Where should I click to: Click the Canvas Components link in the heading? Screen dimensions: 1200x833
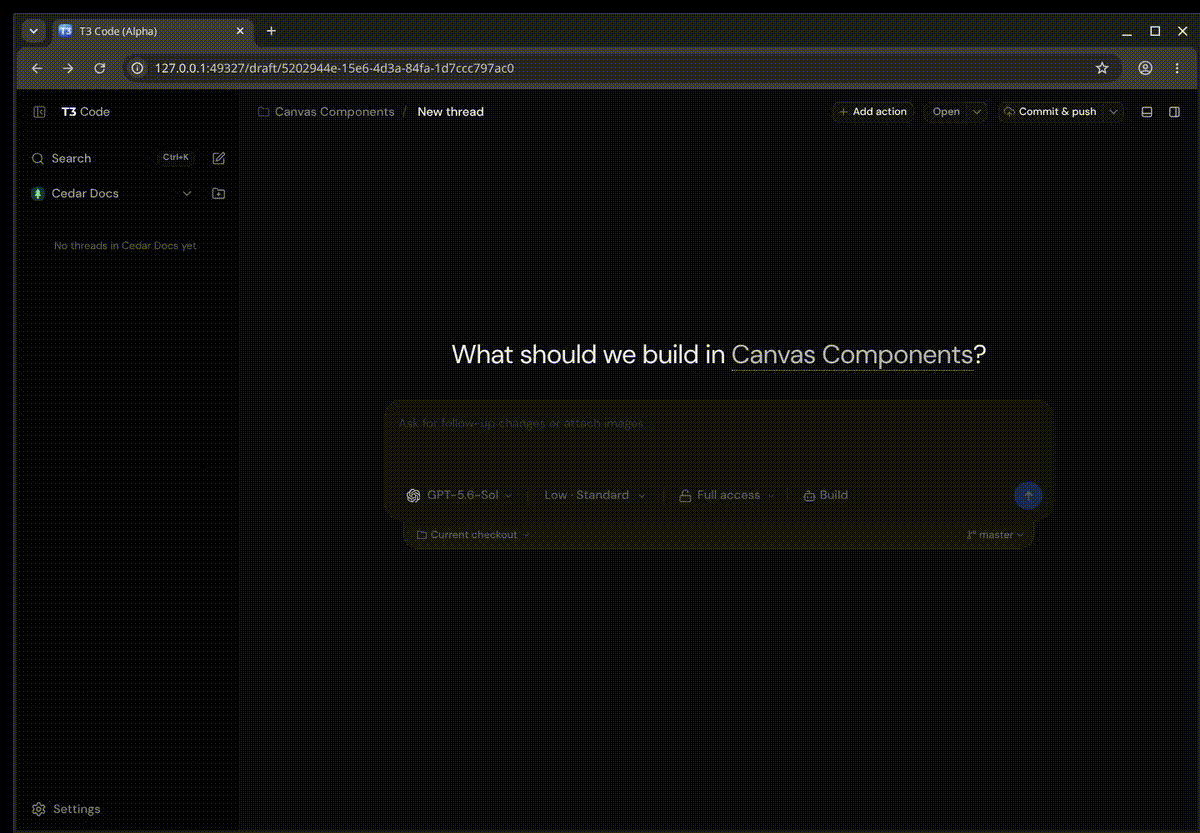[x=852, y=355]
